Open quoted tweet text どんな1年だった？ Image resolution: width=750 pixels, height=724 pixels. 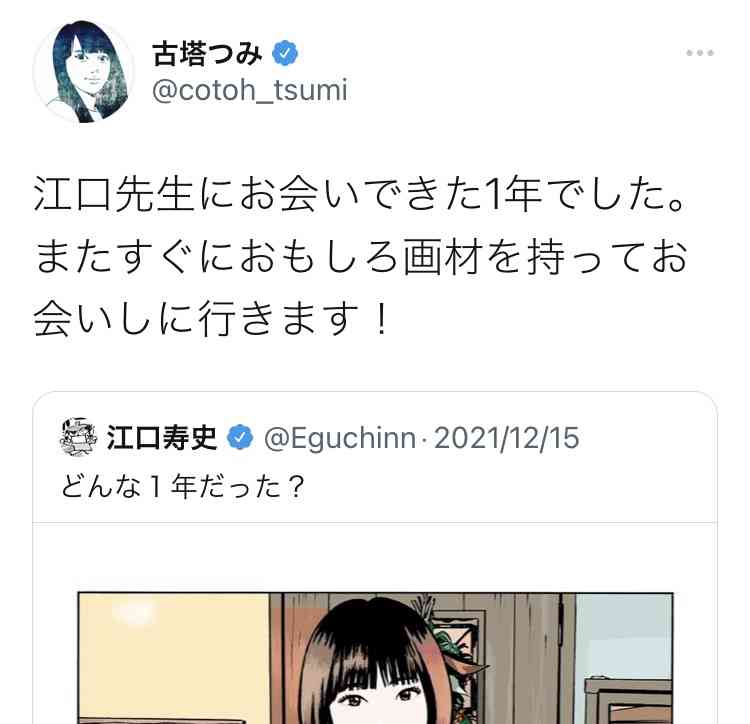[x=183, y=486]
